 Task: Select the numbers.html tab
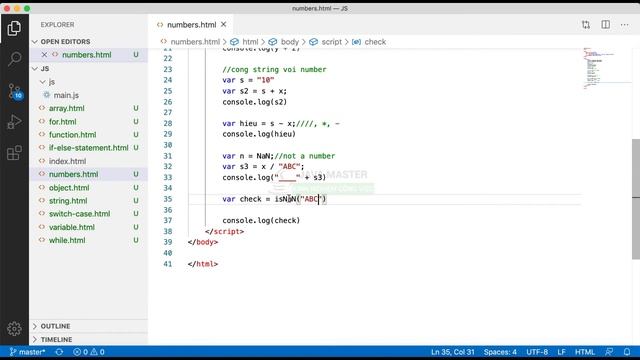tap(191, 24)
